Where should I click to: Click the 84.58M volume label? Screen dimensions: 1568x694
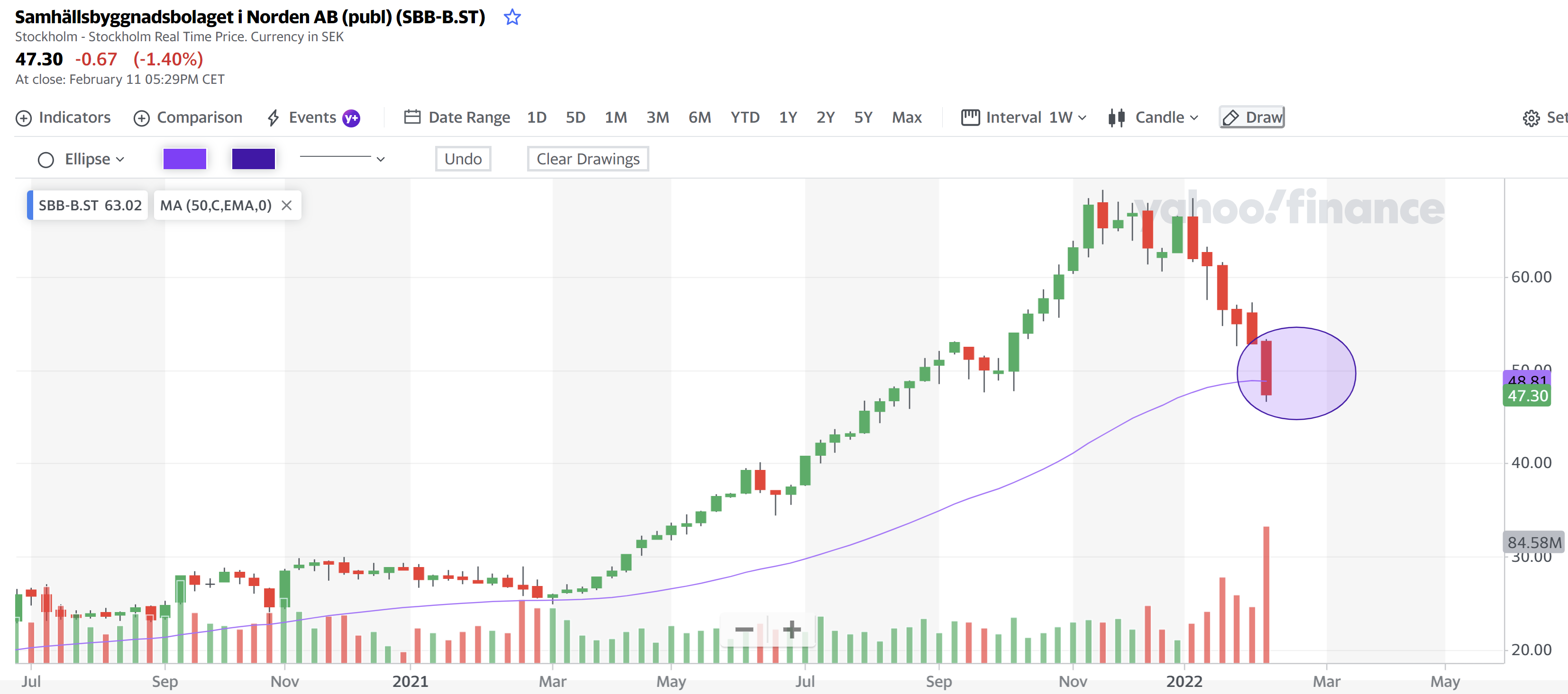(1534, 542)
